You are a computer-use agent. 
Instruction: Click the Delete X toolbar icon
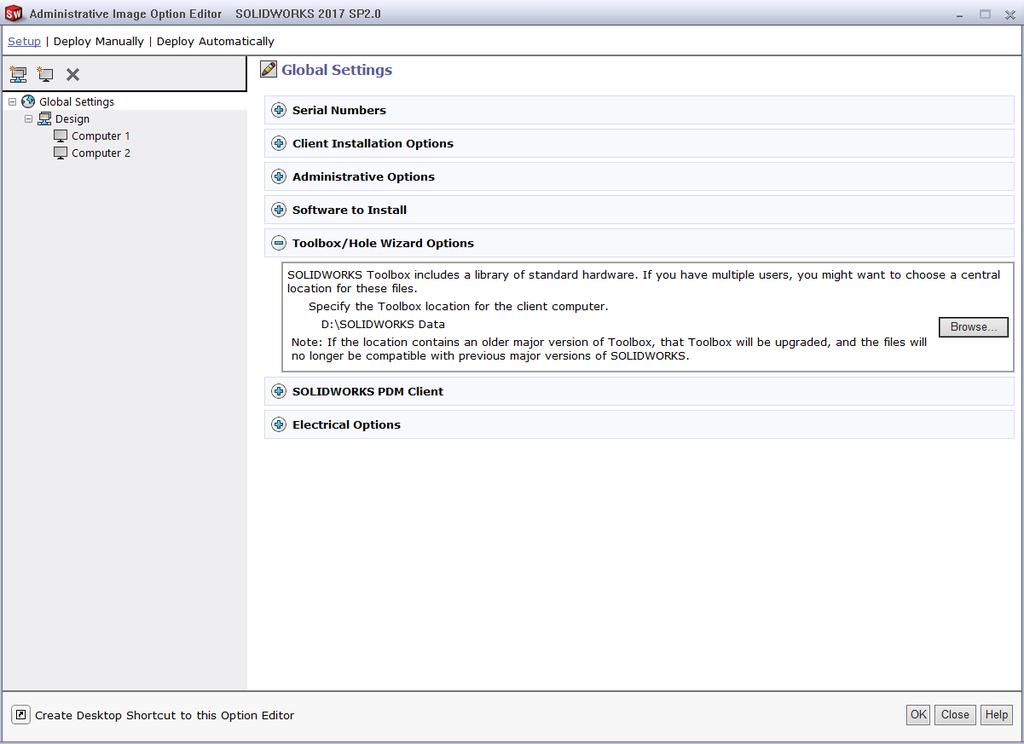[72, 74]
